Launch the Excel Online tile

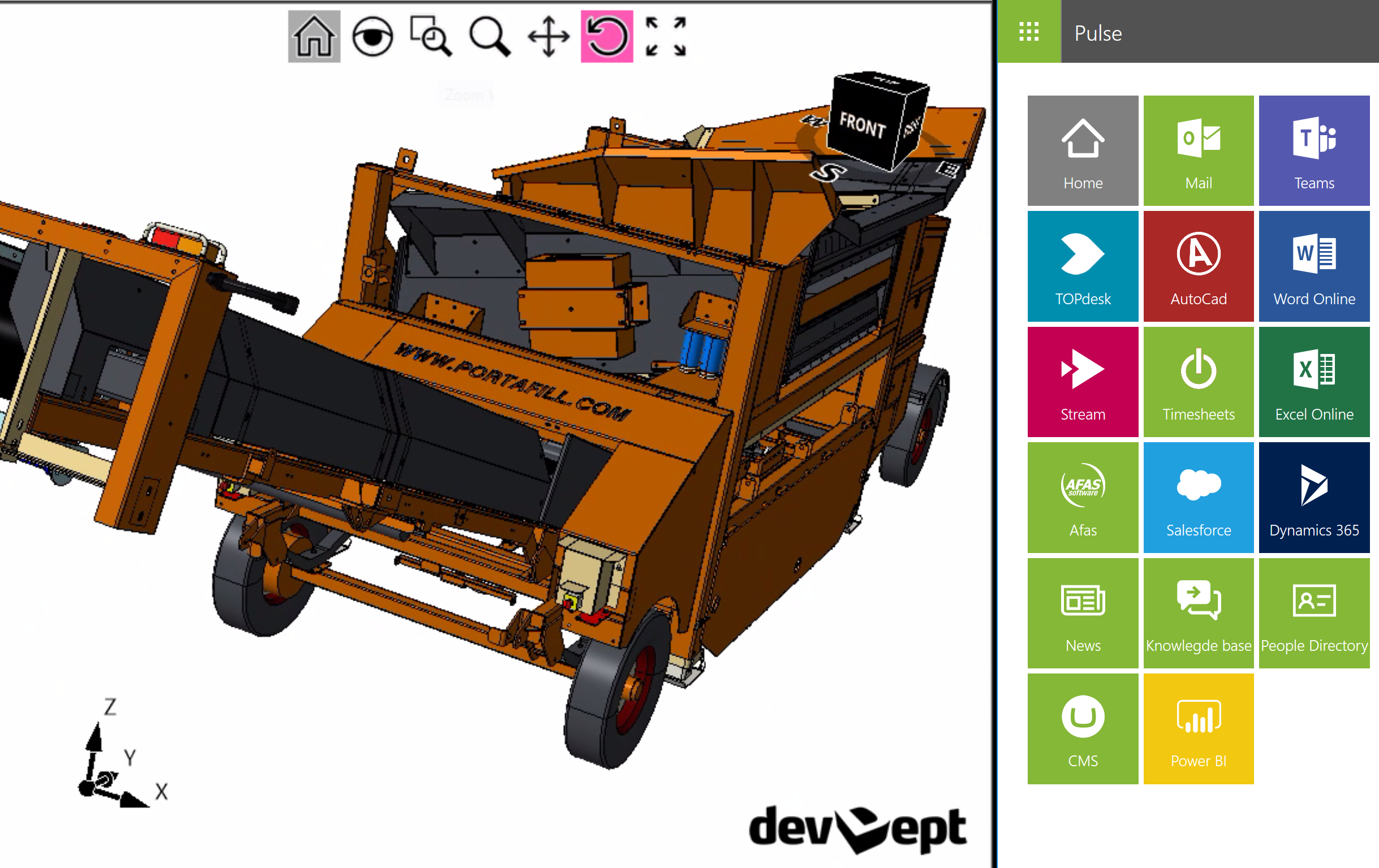[x=1315, y=382]
